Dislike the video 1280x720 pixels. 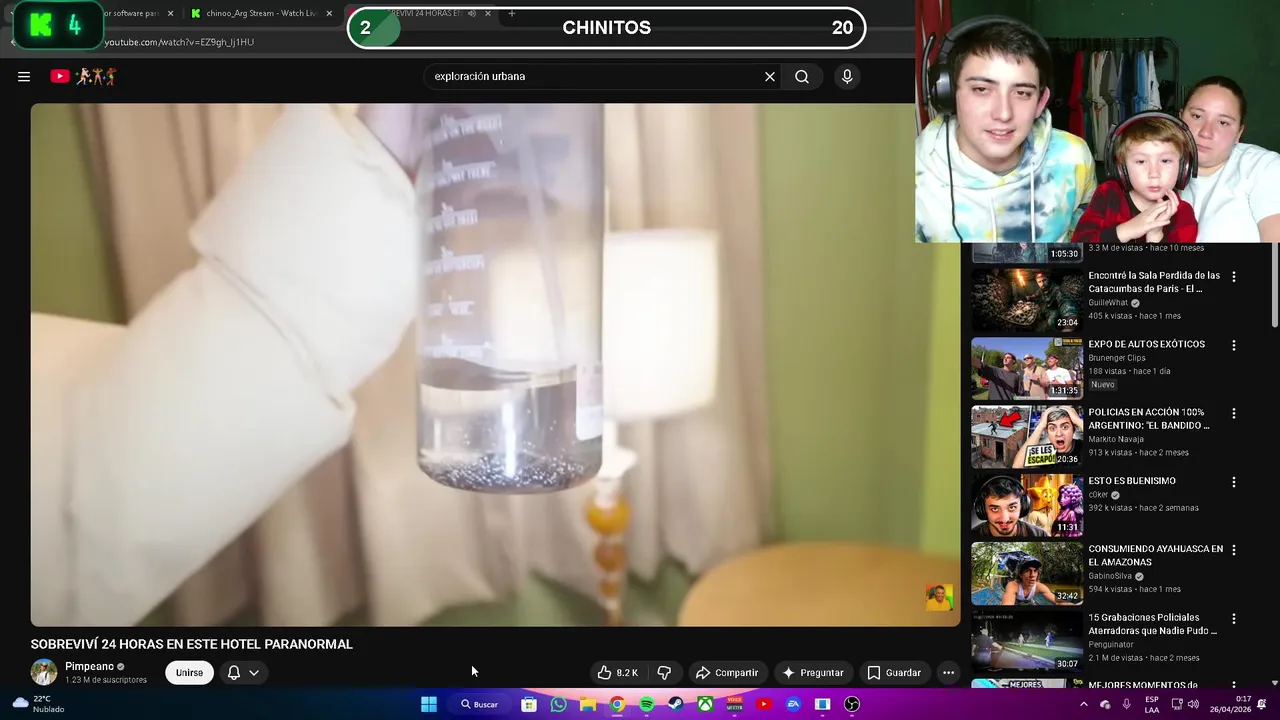point(664,673)
